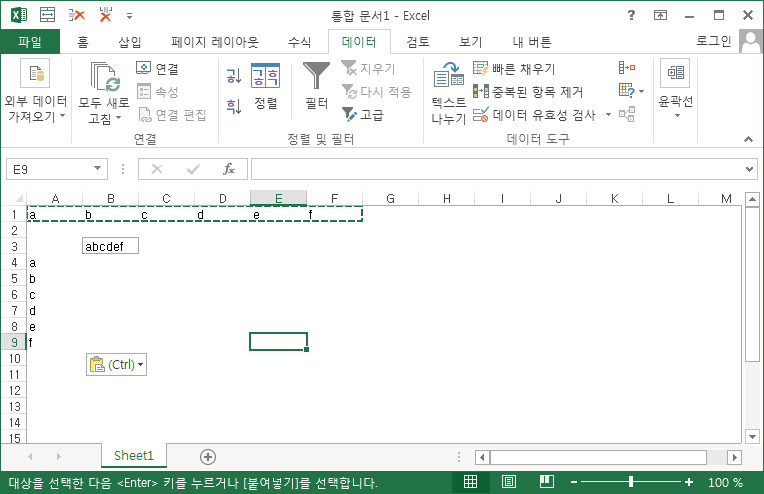This screenshot has height=494, width=764.
Task: Click cell A4 containing a
Action: pos(55,263)
